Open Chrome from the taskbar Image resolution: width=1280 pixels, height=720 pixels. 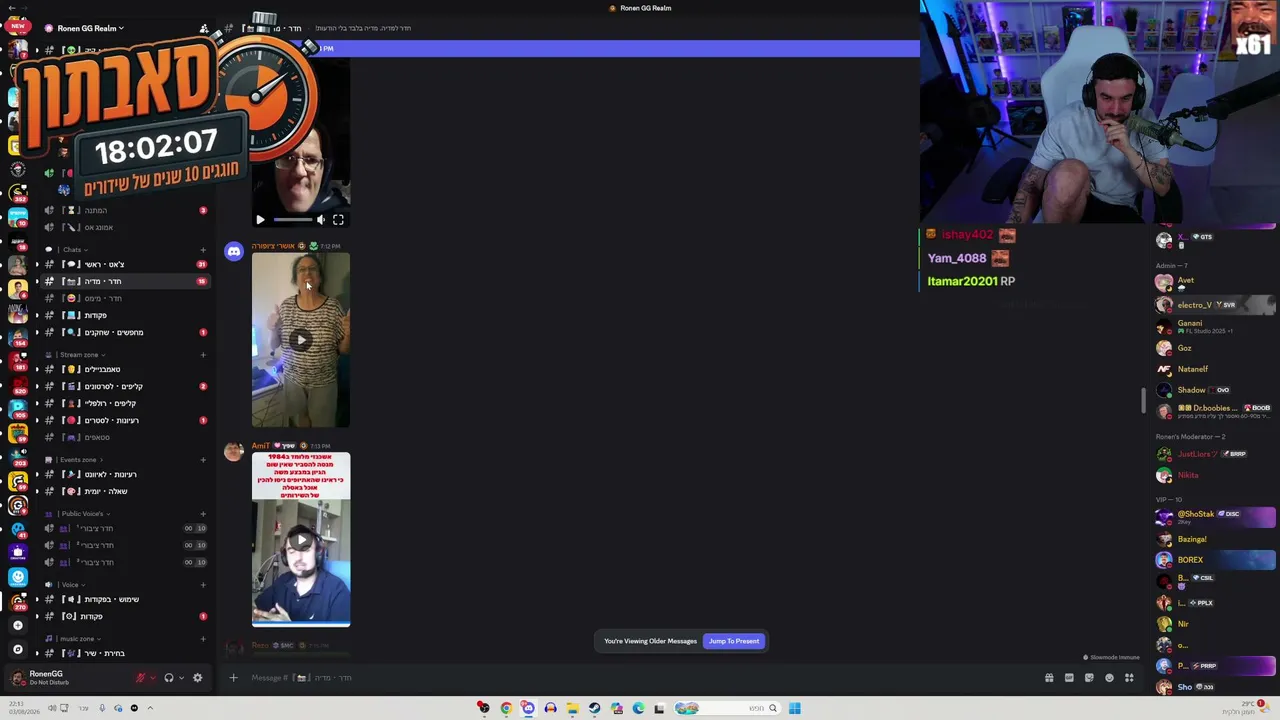point(506,708)
